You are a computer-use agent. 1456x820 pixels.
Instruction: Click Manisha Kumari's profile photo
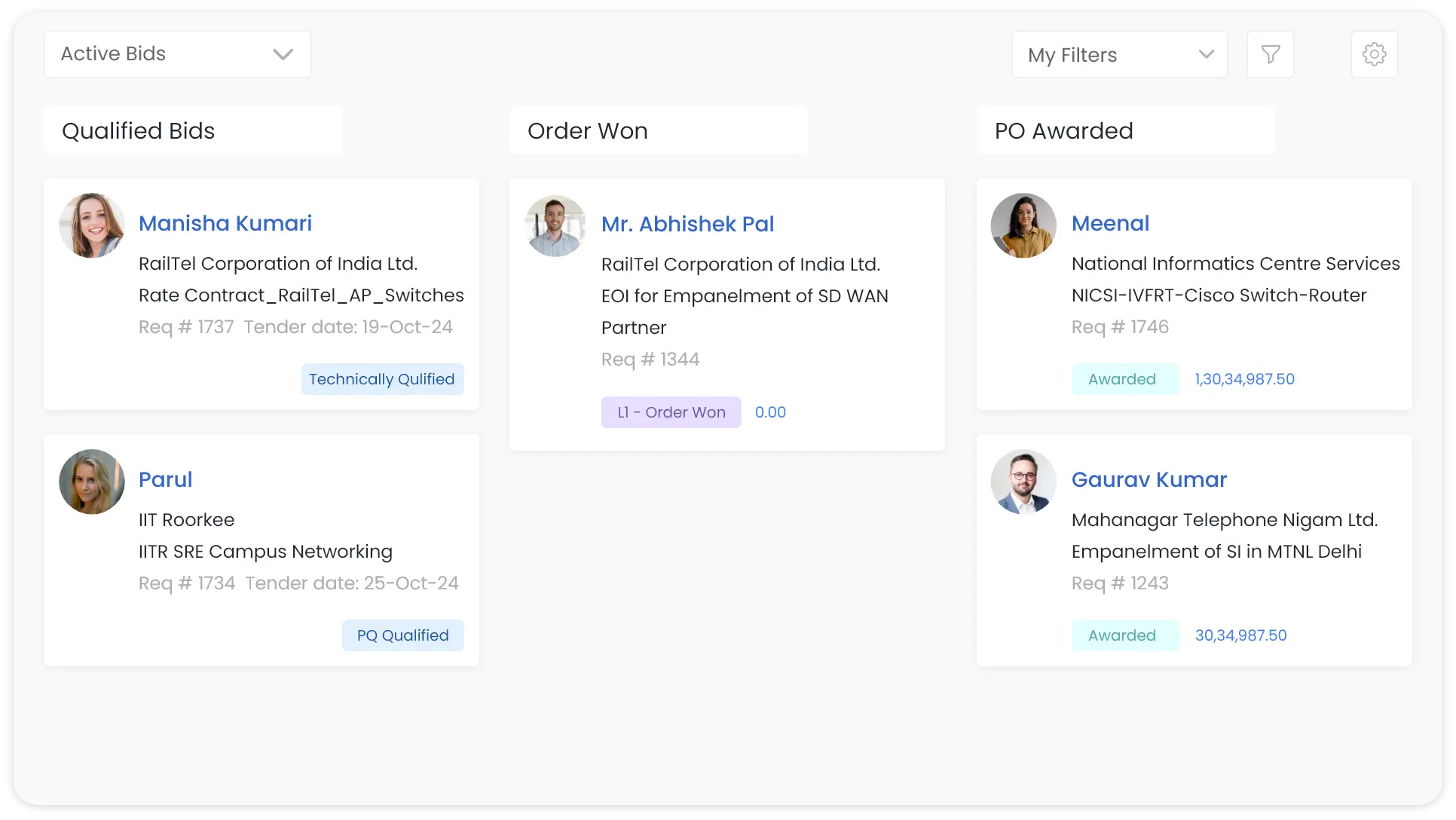[x=92, y=225]
